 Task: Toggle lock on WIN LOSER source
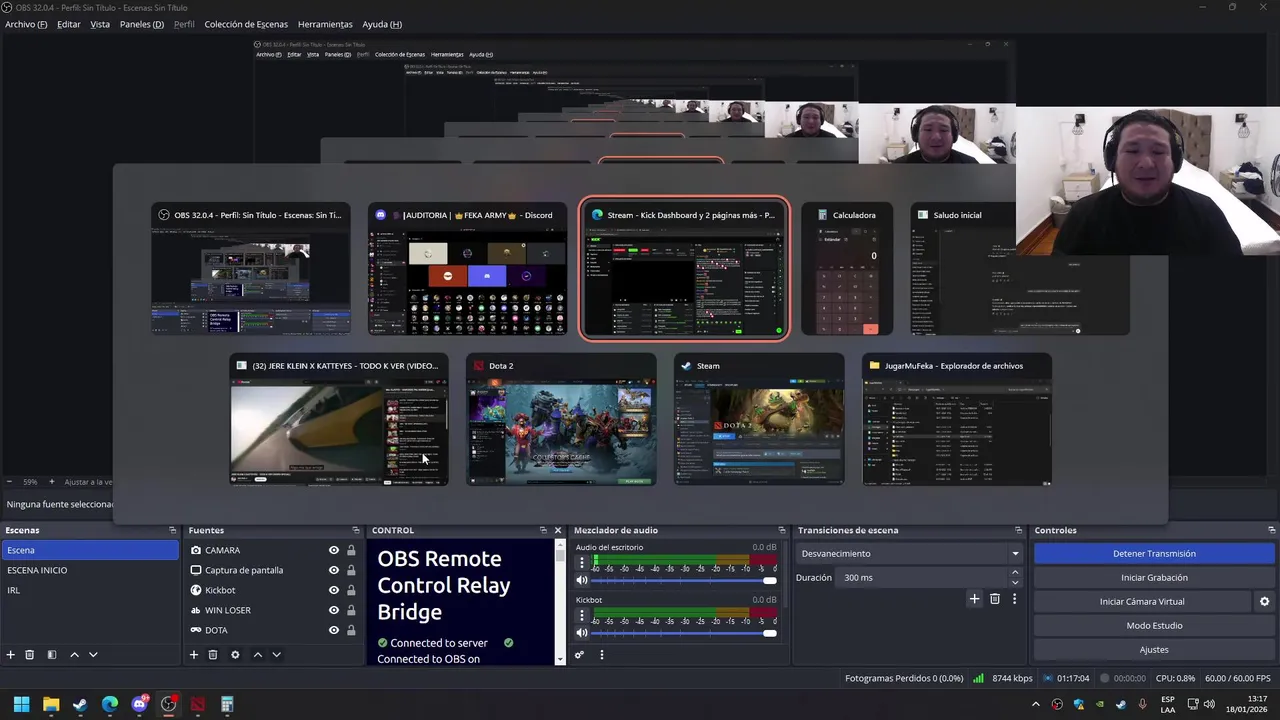[x=351, y=610]
